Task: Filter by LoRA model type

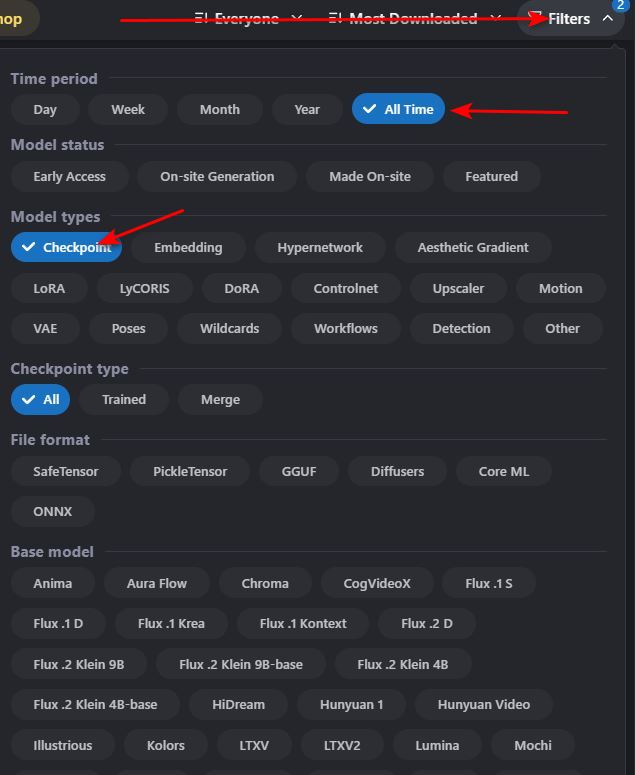Action: 49,288
